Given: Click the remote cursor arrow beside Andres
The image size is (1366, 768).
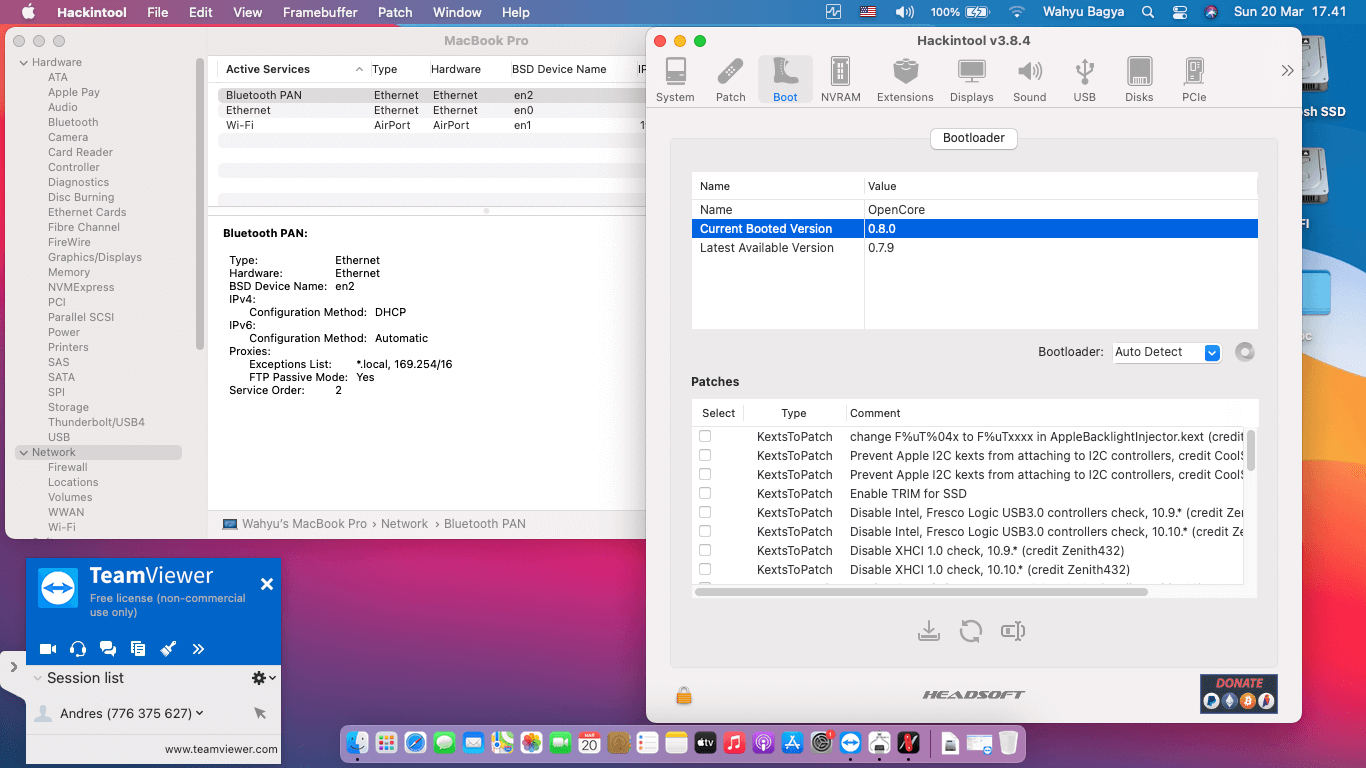Looking at the screenshot, I should tap(260, 713).
